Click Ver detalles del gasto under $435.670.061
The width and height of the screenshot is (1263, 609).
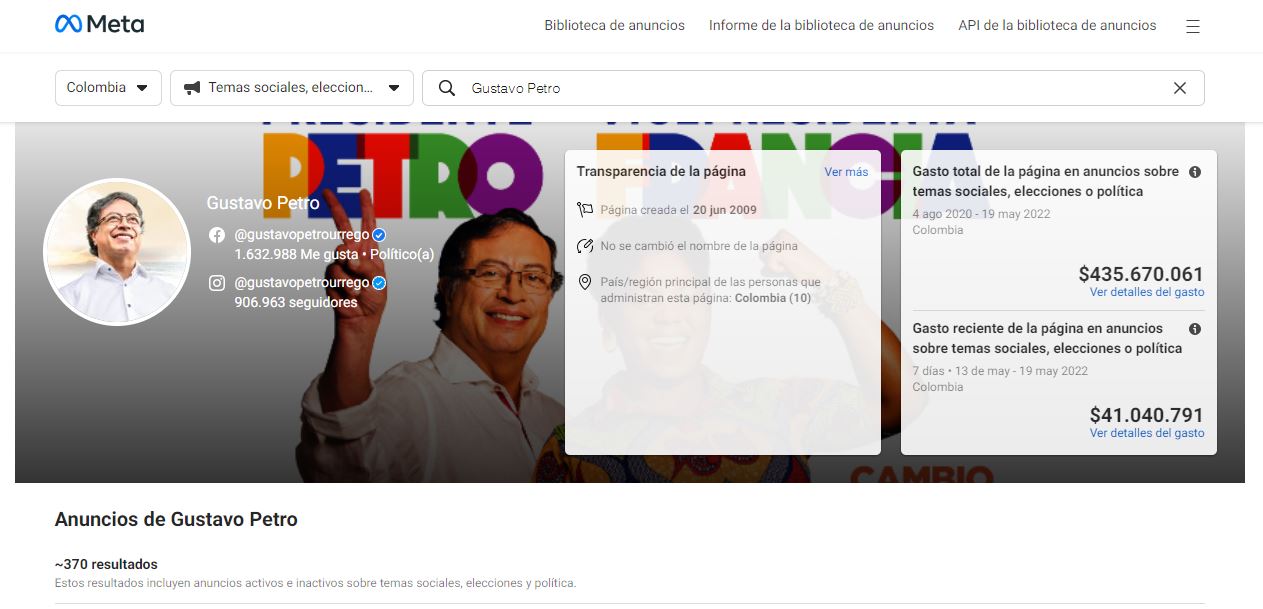coord(1147,292)
